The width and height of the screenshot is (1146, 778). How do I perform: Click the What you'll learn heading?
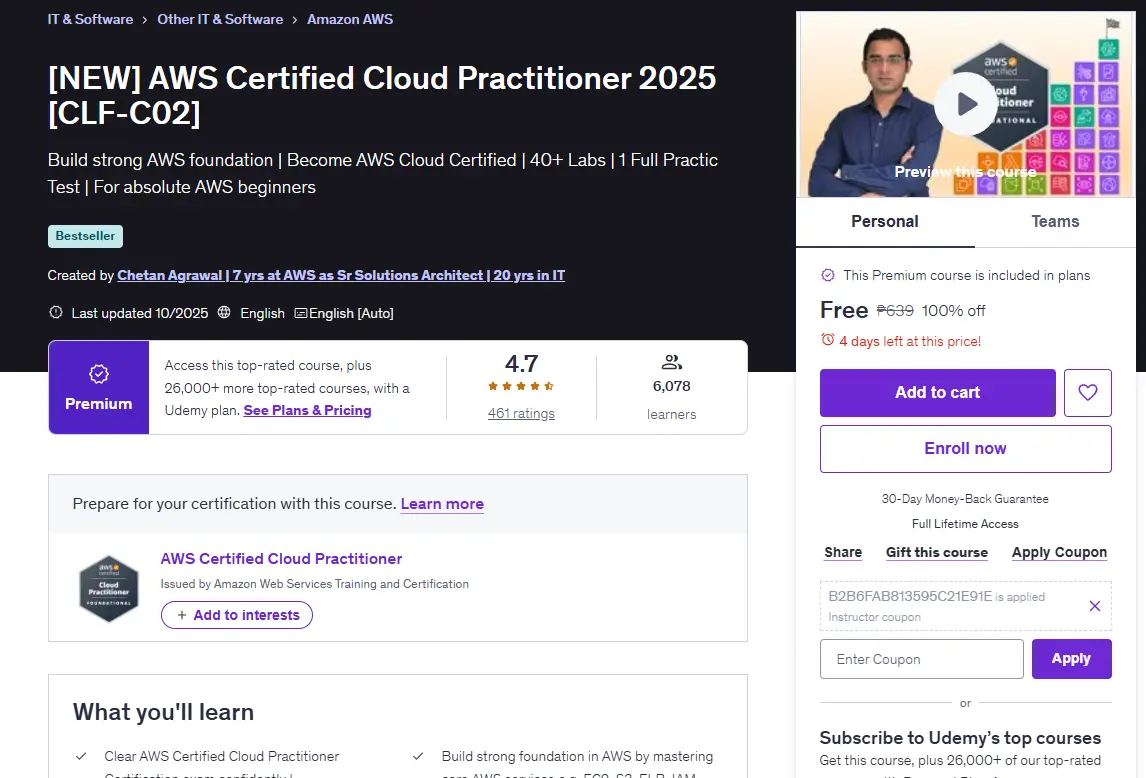pos(163,712)
